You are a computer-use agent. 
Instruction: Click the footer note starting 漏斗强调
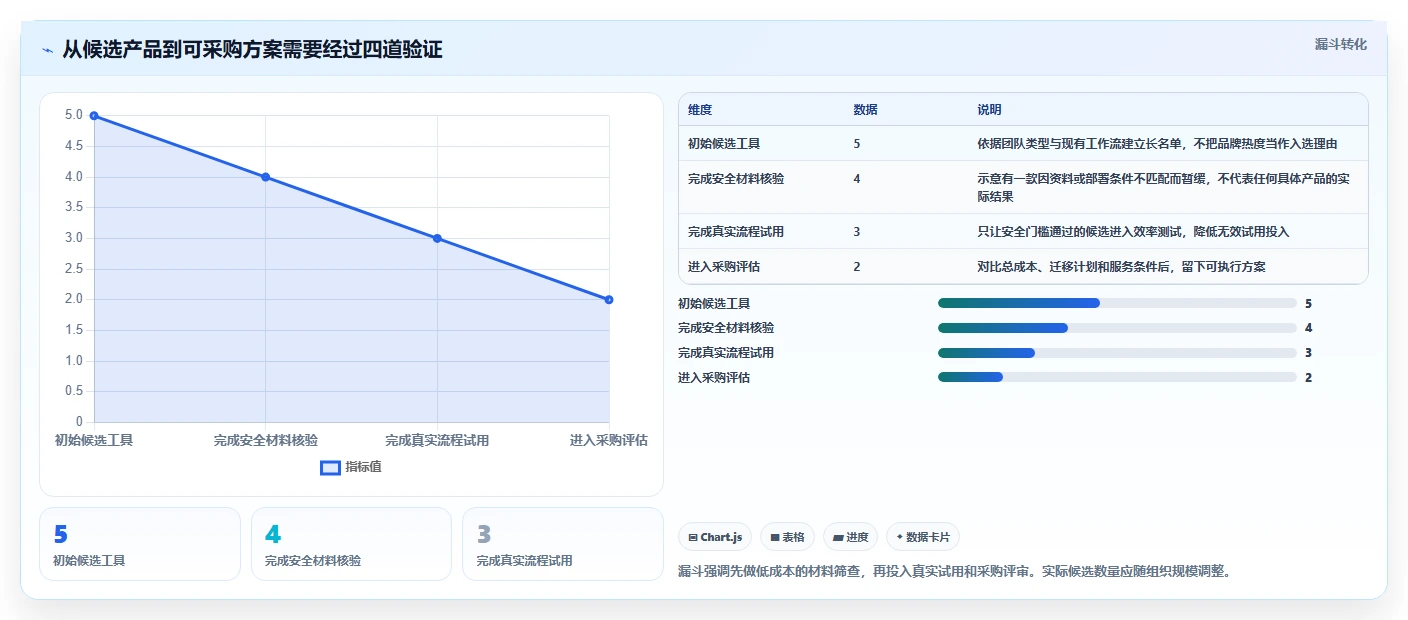click(x=954, y=572)
